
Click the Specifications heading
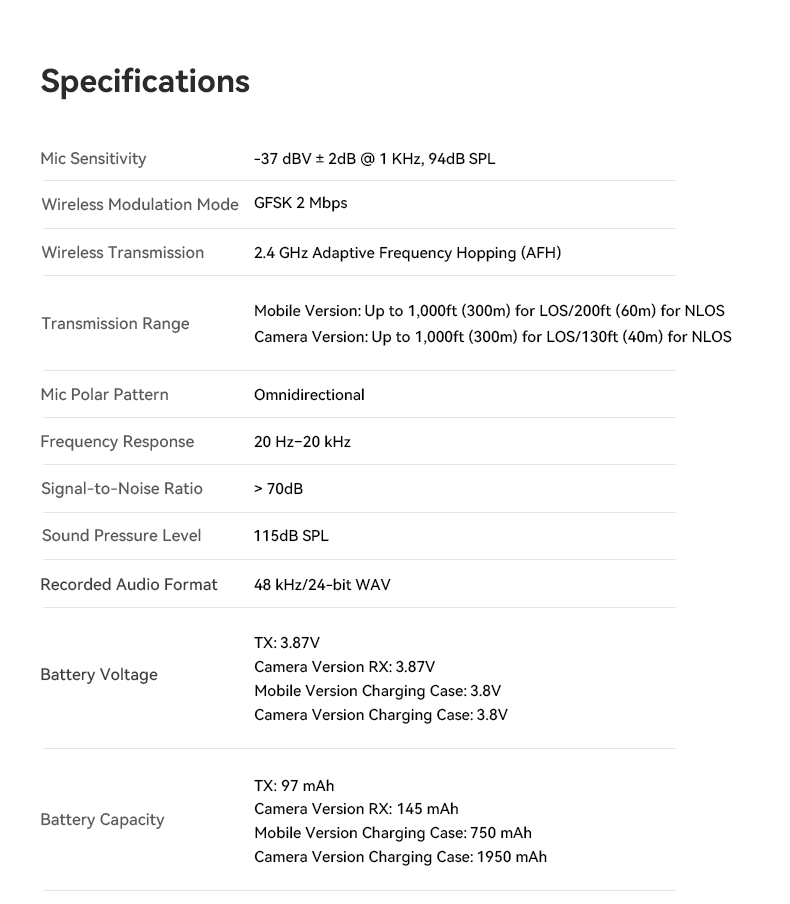coord(145,81)
